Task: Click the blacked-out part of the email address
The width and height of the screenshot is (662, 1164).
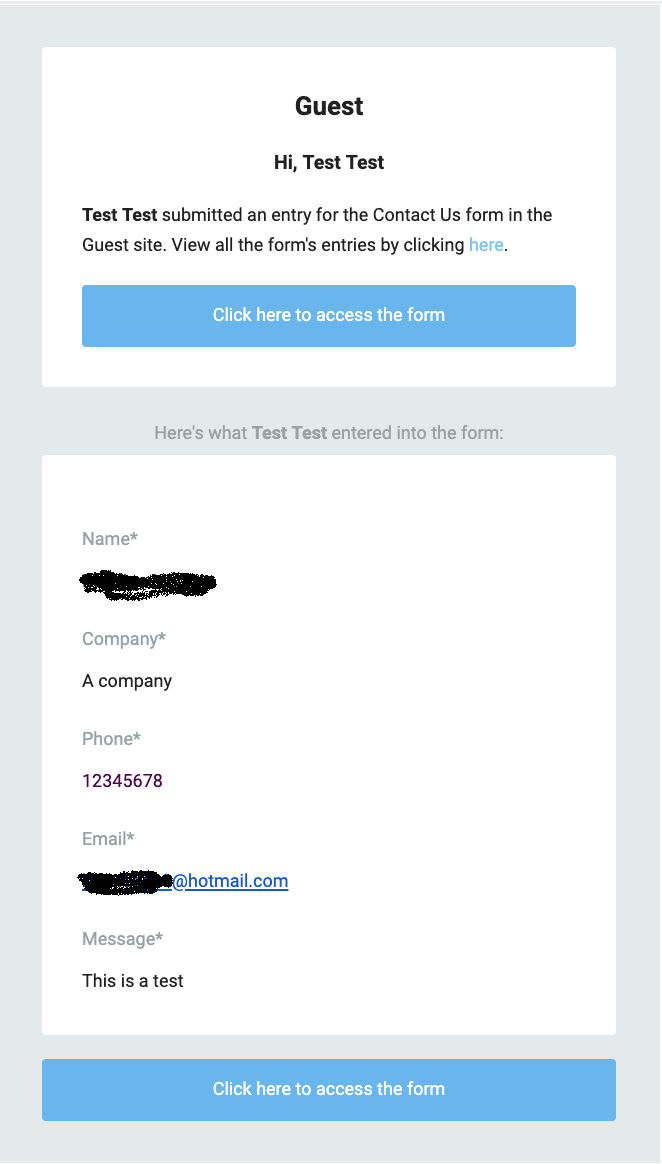Action: click(x=125, y=882)
